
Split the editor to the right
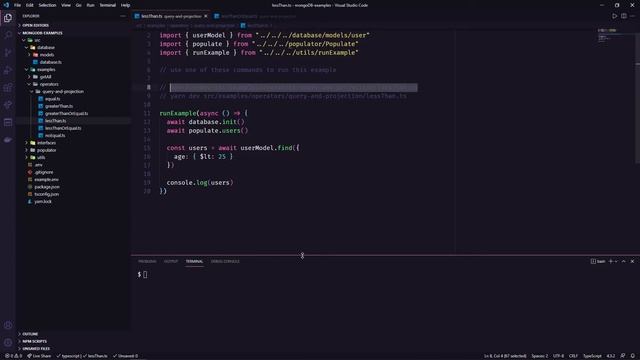pos(624,16)
